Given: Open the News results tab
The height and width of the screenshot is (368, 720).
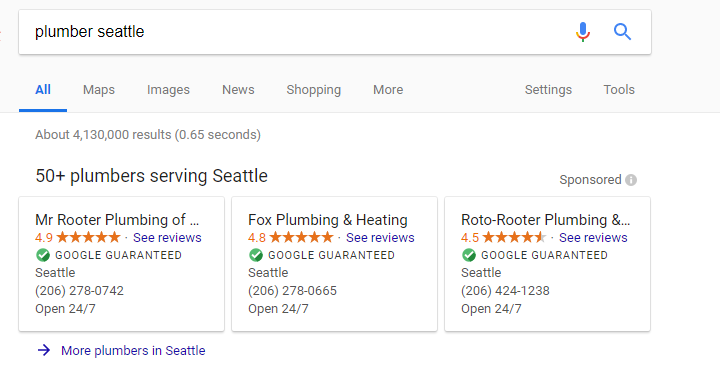Looking at the screenshot, I should [238, 90].
